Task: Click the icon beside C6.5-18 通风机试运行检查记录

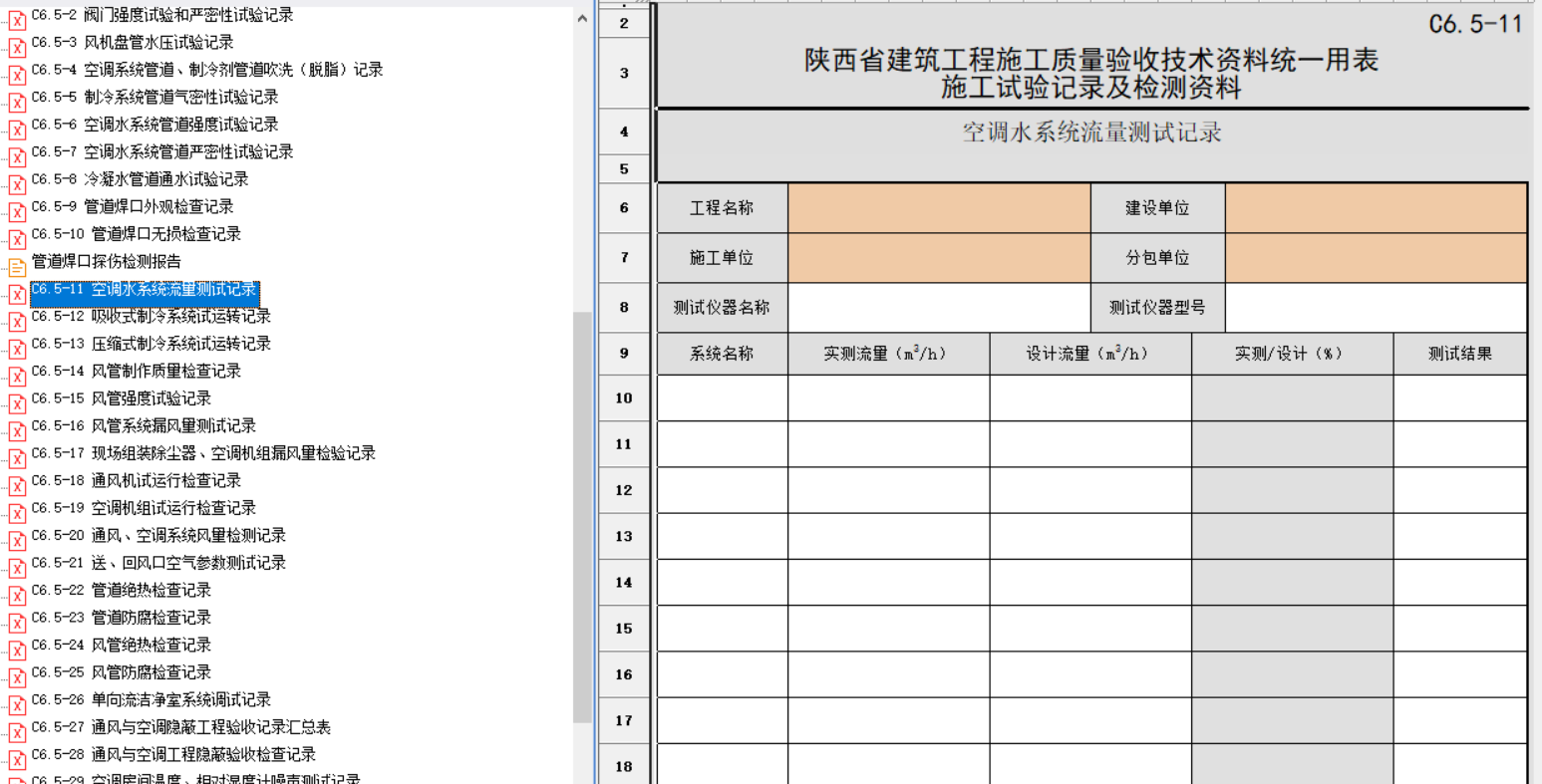Action: [17, 485]
